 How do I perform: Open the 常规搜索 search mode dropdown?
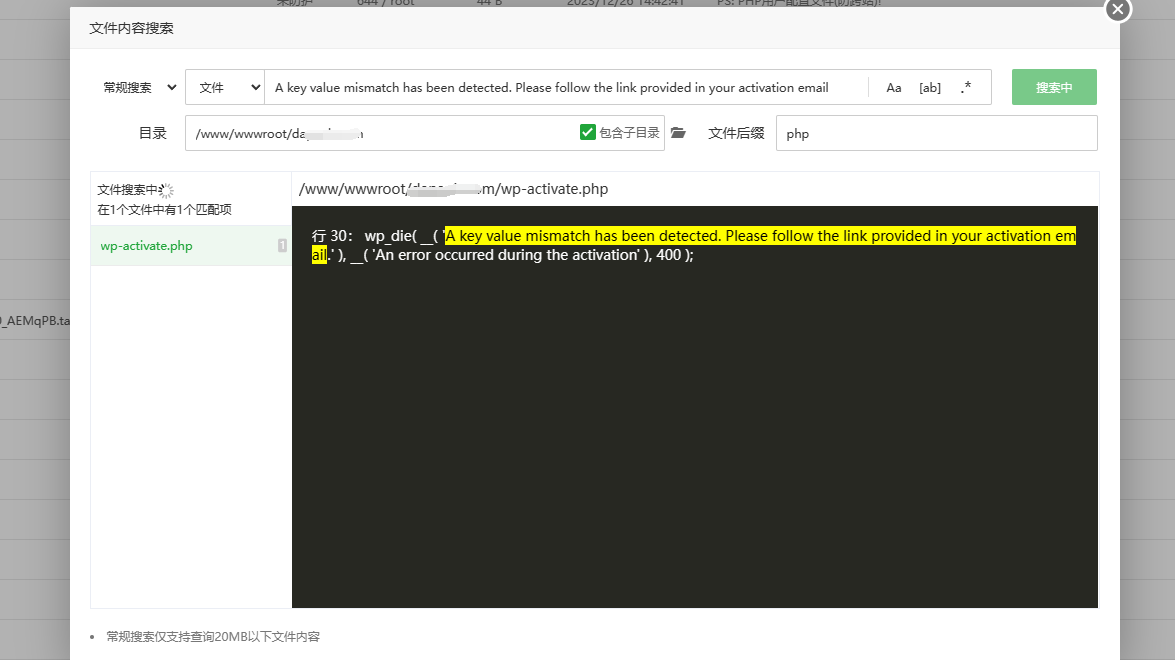(139, 88)
